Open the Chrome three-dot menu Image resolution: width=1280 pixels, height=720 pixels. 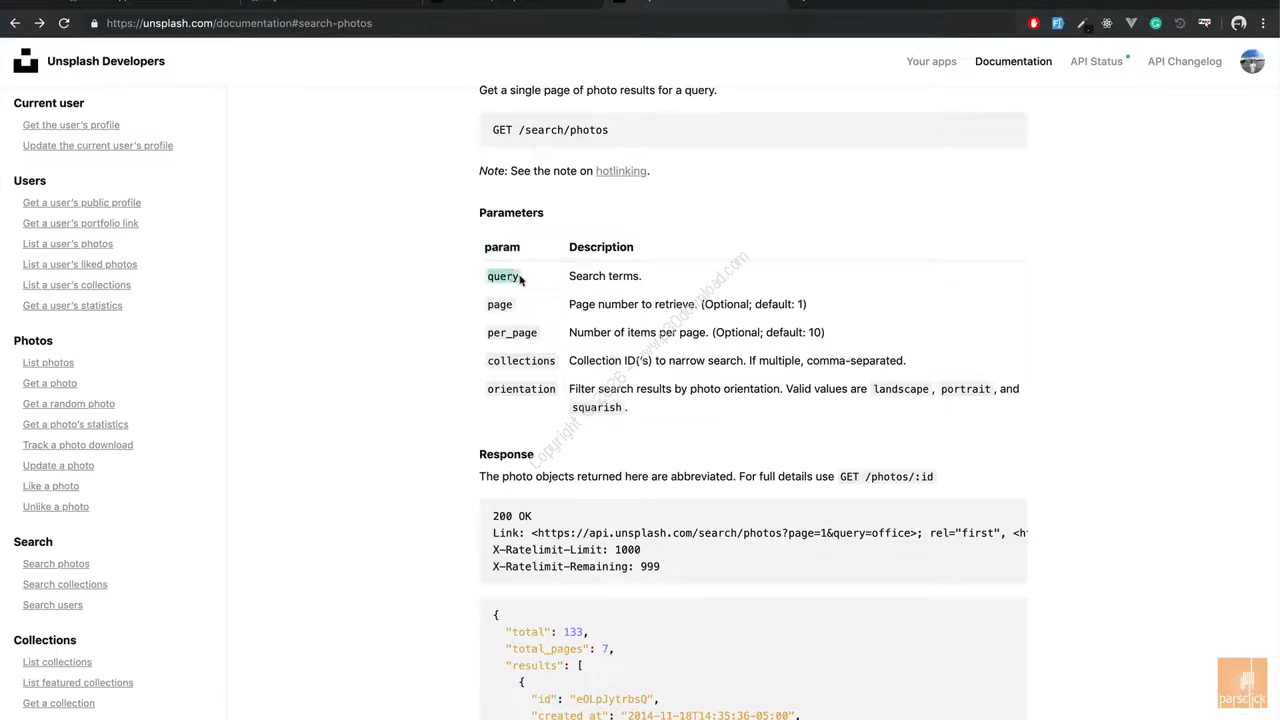tap(1263, 23)
